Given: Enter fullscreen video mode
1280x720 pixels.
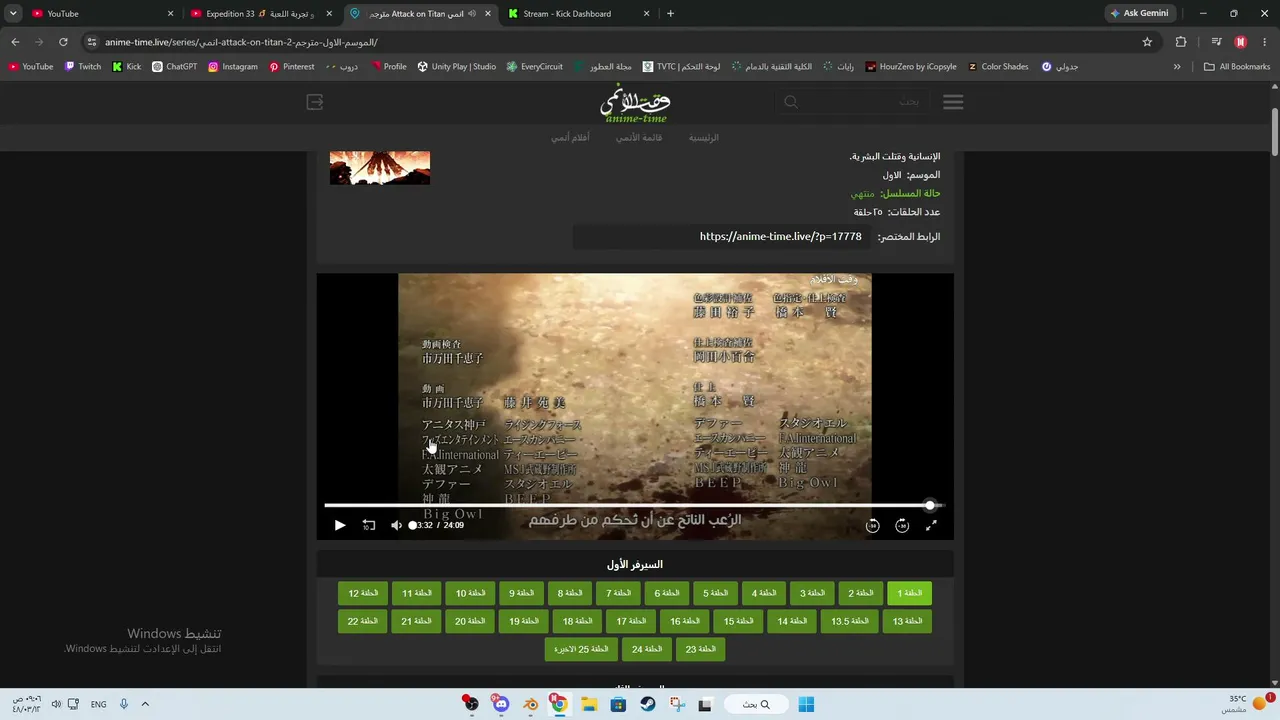Looking at the screenshot, I should click(x=931, y=525).
